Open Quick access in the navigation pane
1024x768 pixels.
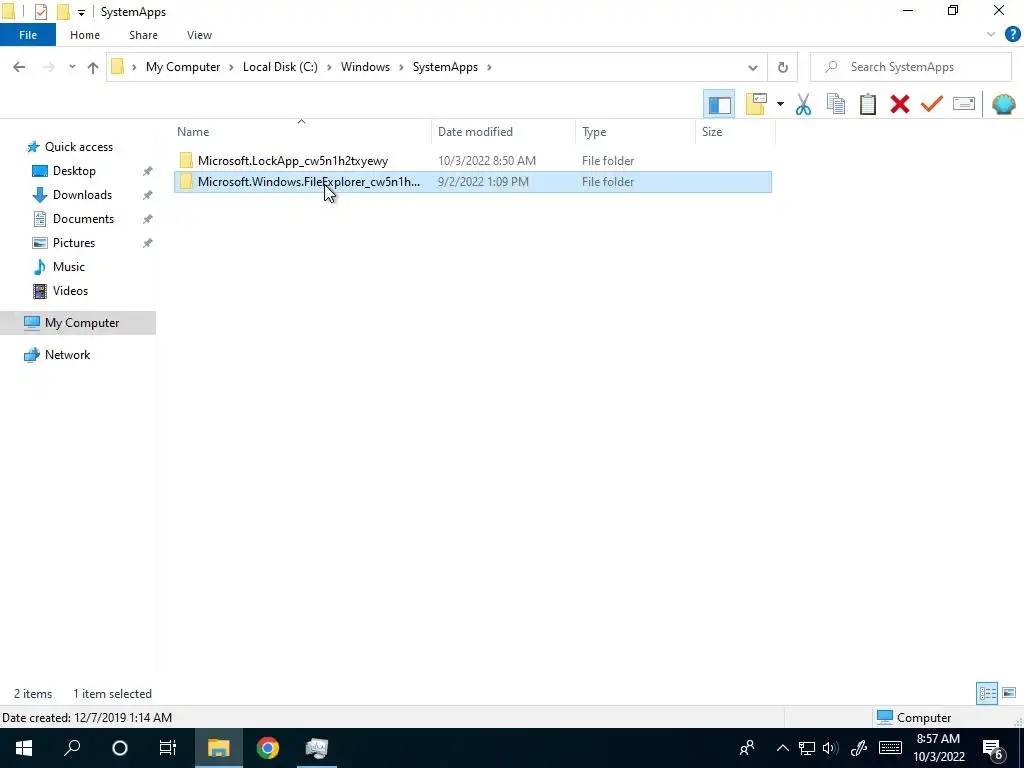(x=78, y=147)
